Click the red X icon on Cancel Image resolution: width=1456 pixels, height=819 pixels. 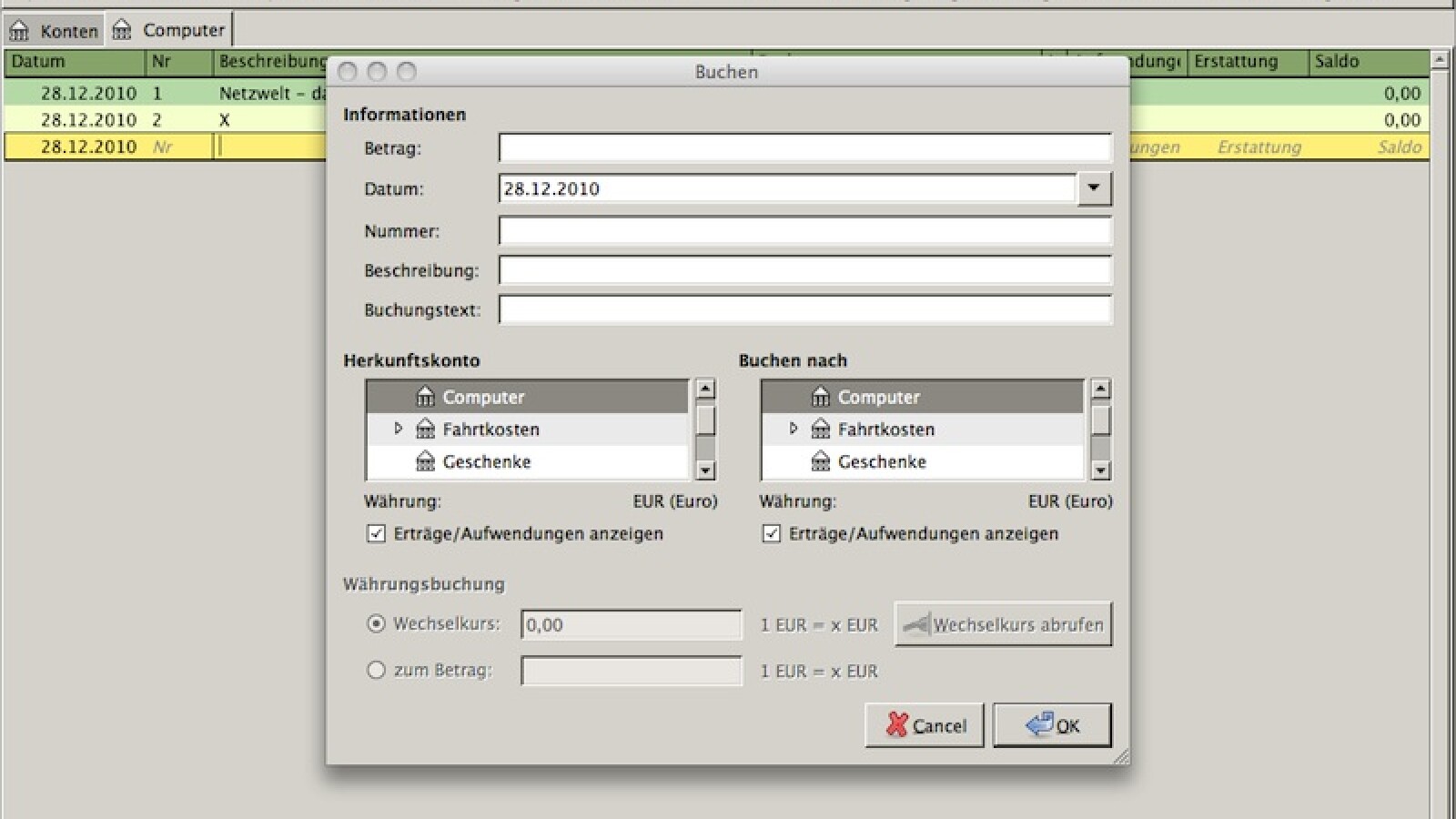click(897, 724)
